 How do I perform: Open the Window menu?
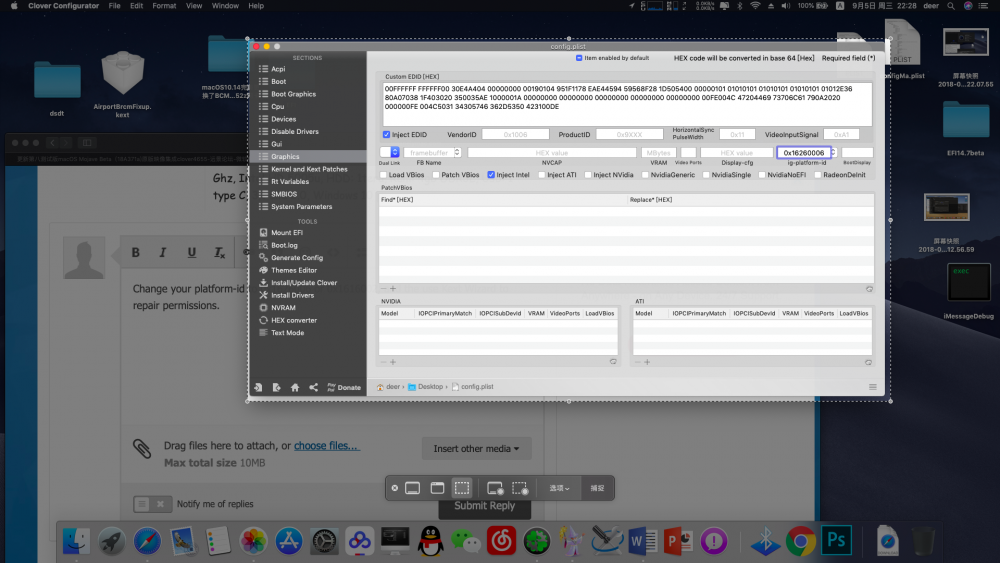[x=225, y=6]
